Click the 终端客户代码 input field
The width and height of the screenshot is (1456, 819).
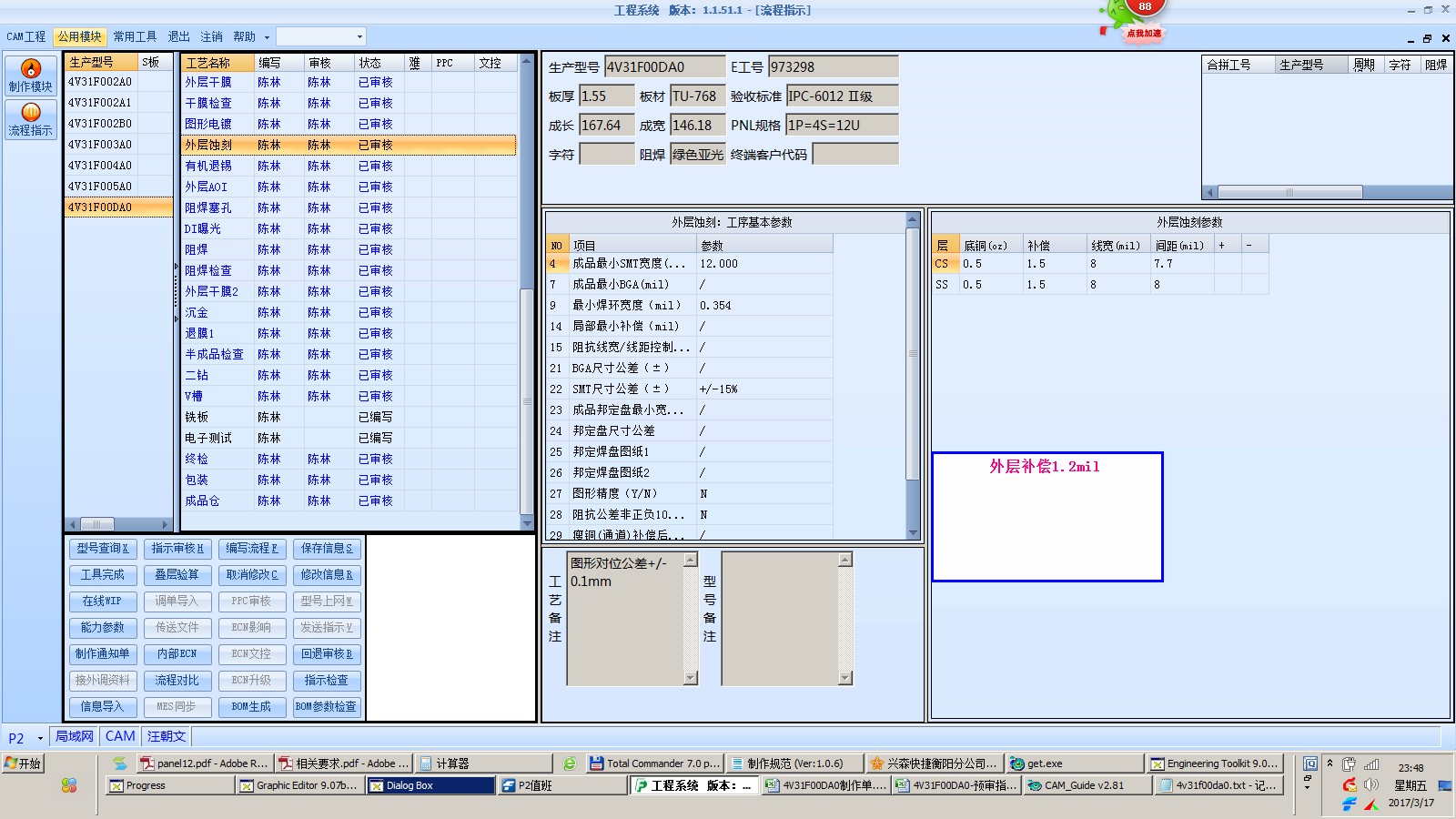pos(855,155)
